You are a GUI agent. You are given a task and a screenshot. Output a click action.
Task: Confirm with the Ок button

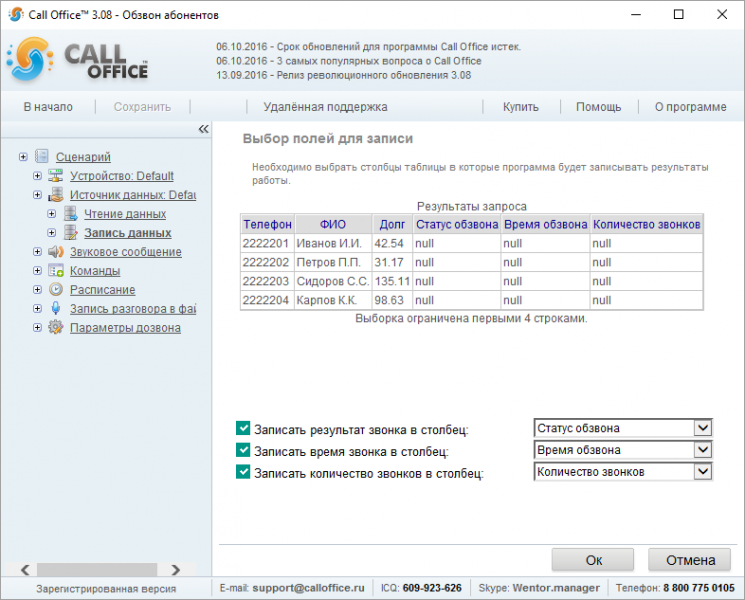[x=592, y=560]
